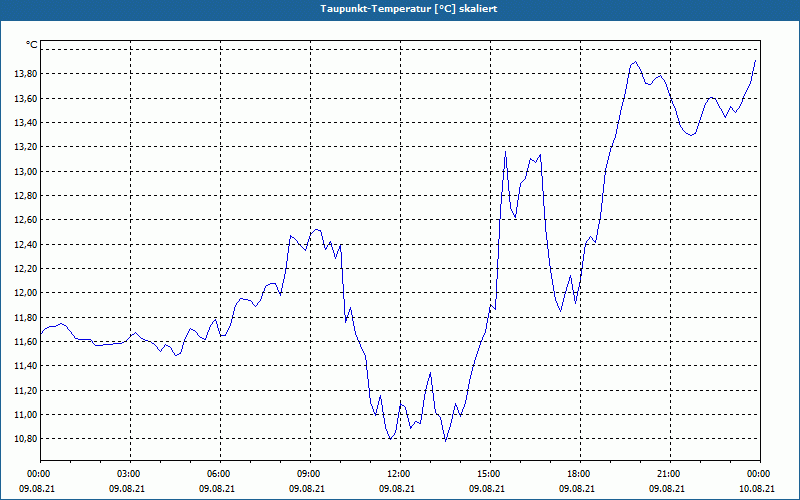Click the 13,40 y-axis label
The height and width of the screenshot is (500, 800).
click(x=27, y=122)
